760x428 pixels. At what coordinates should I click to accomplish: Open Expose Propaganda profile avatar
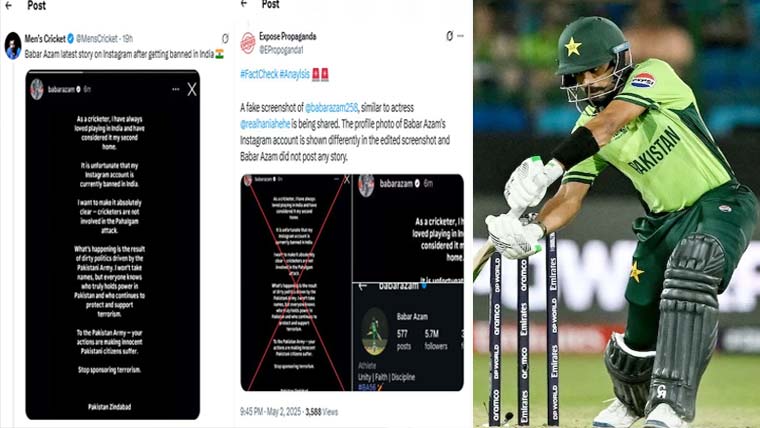click(248, 43)
